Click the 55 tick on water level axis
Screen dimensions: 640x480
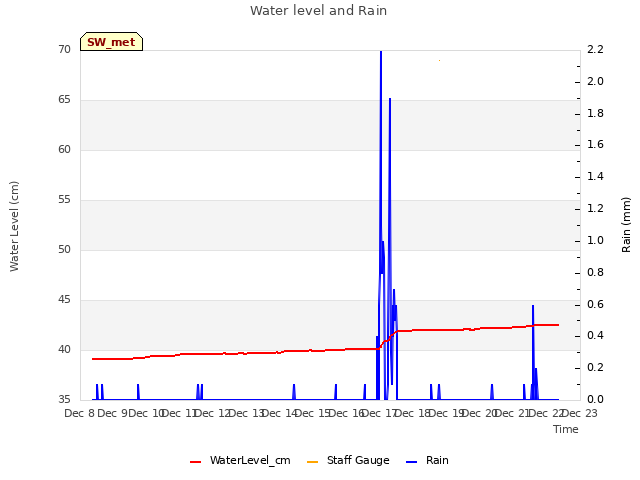[64, 200]
